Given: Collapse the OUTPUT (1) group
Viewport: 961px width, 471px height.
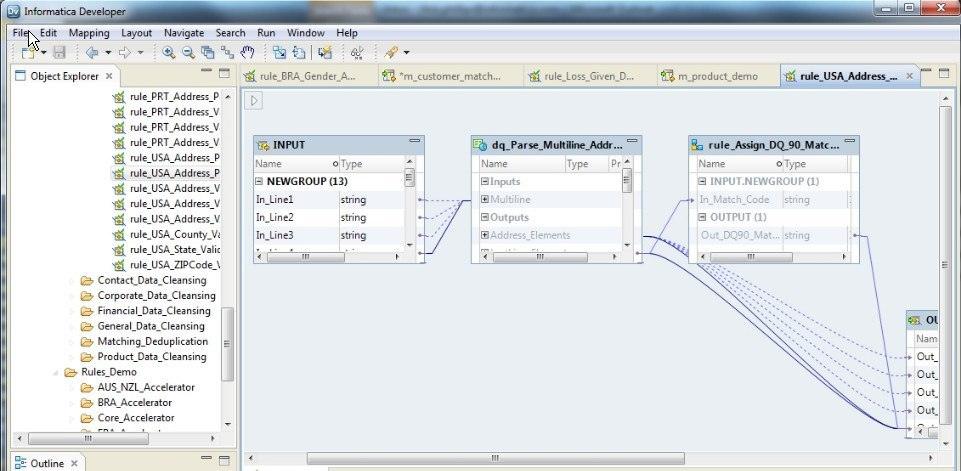Looking at the screenshot, I should point(702,217).
